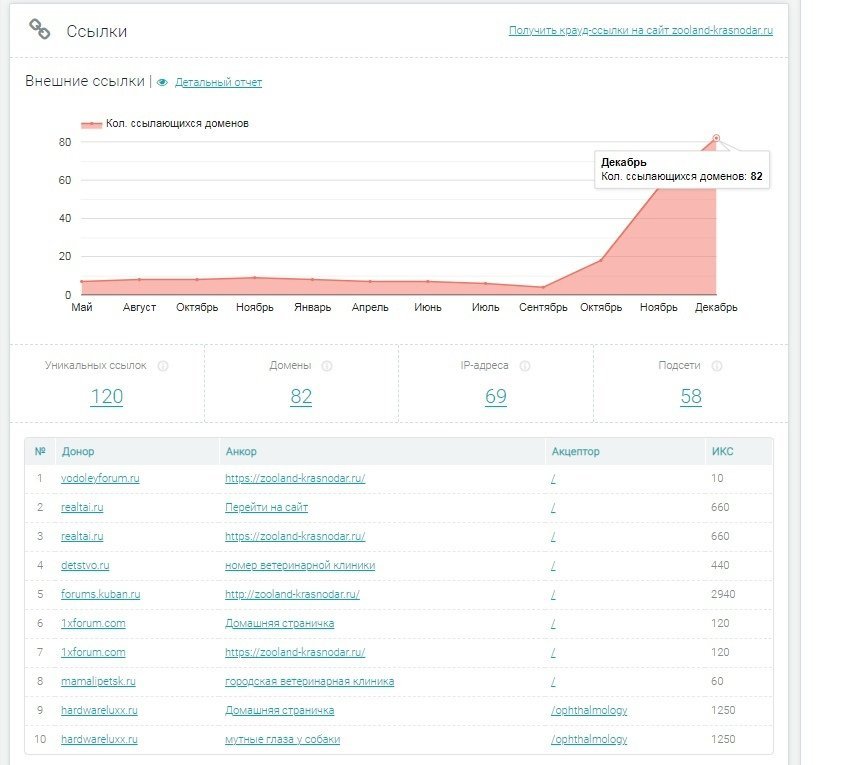The width and height of the screenshot is (867, 765).
Task: Click info icon next to IP-адреса
Action: (525, 366)
